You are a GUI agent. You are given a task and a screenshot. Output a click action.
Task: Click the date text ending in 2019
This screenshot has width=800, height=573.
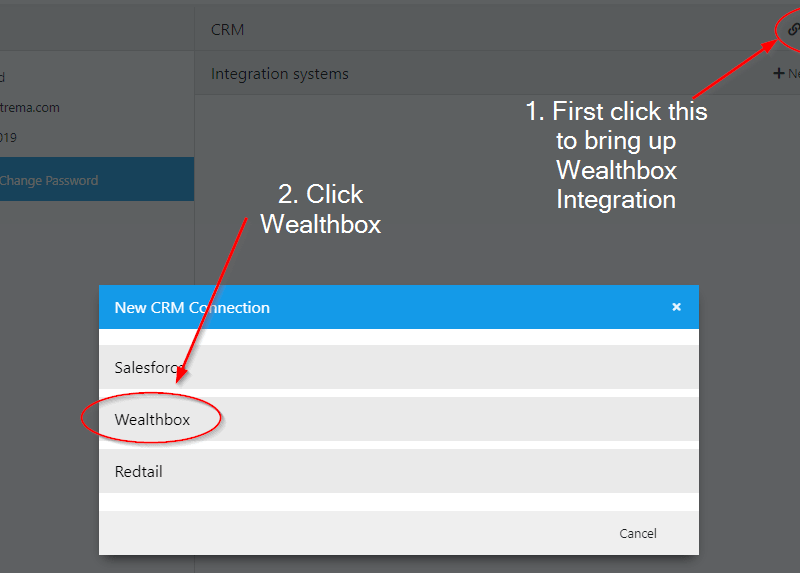tap(8, 137)
